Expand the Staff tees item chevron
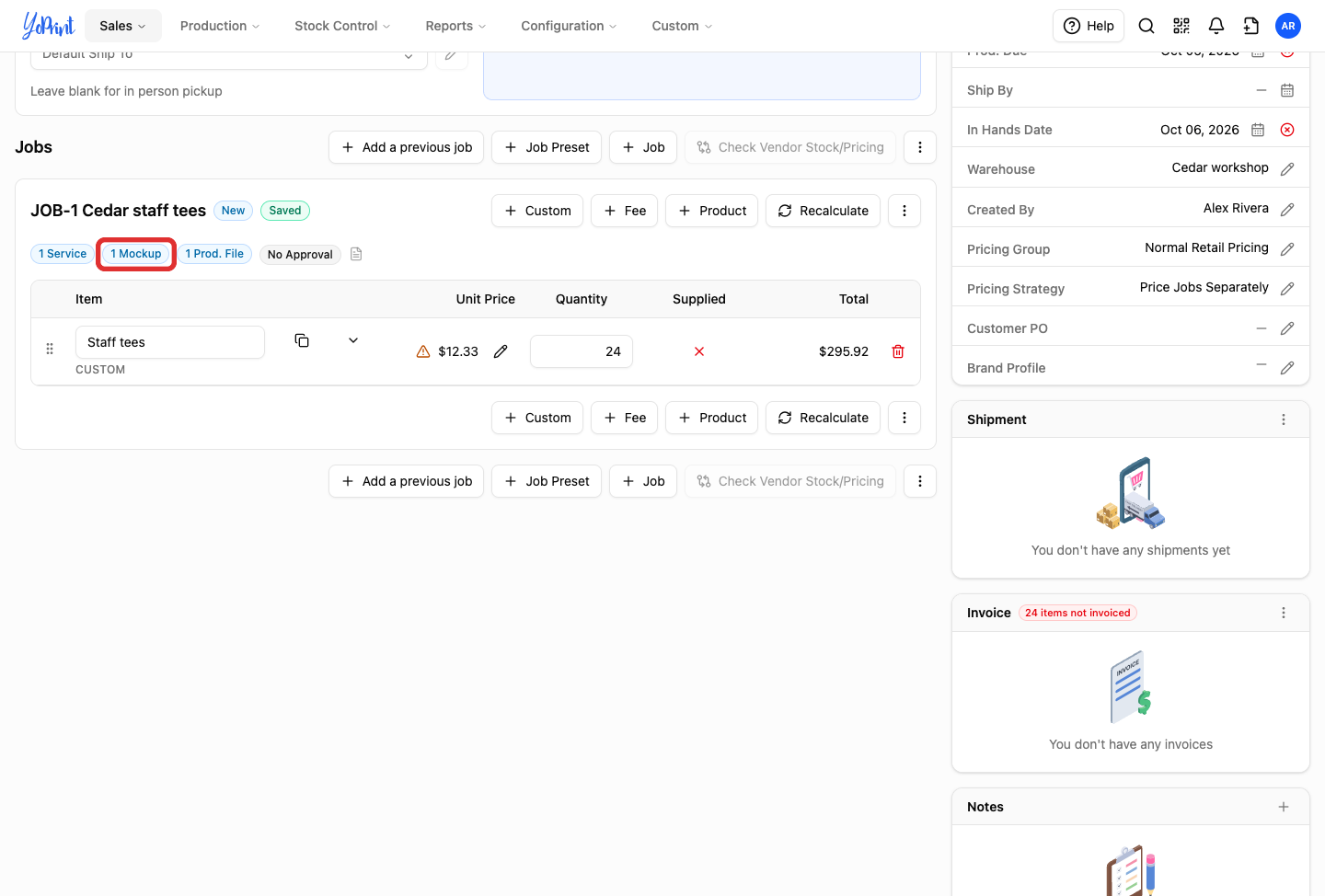Image resolution: width=1325 pixels, height=896 pixels. click(x=353, y=340)
